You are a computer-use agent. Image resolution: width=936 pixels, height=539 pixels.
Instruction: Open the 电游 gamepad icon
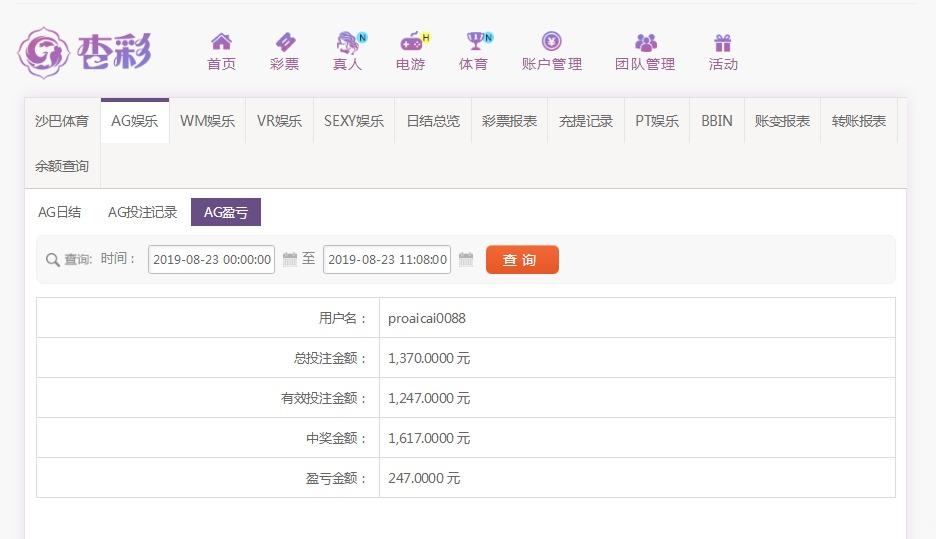pos(413,42)
